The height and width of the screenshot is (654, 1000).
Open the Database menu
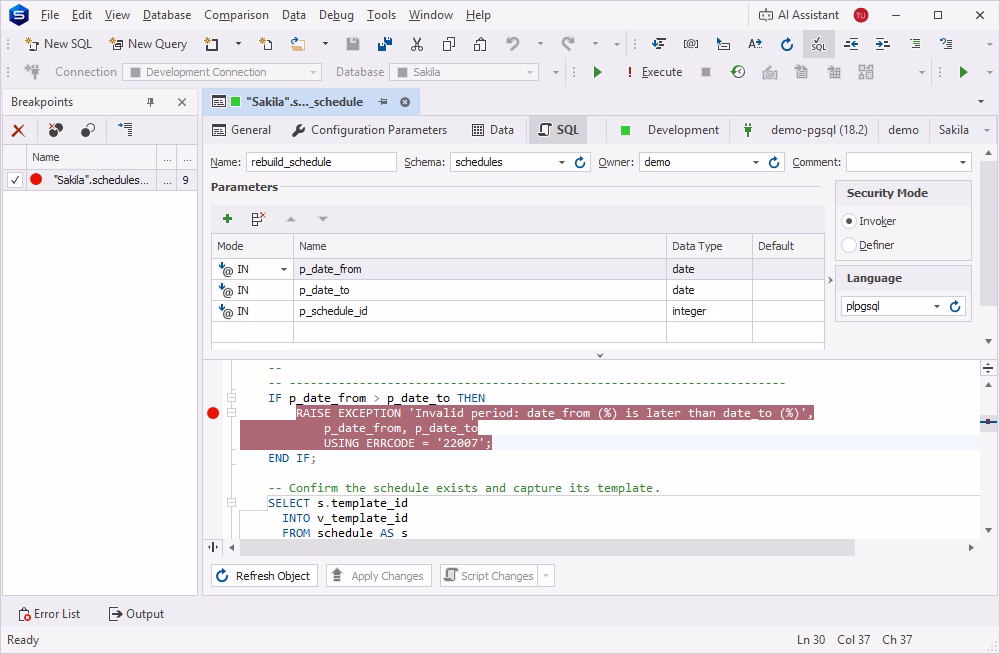(x=167, y=15)
